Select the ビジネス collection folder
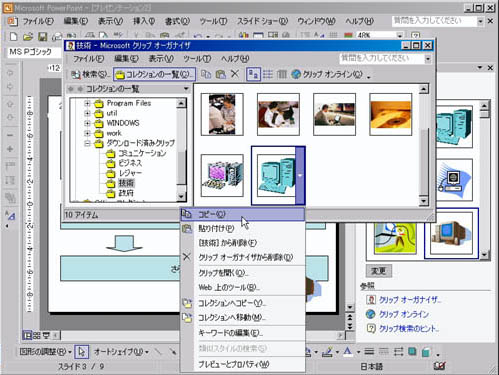499x375 pixels. tap(130, 163)
